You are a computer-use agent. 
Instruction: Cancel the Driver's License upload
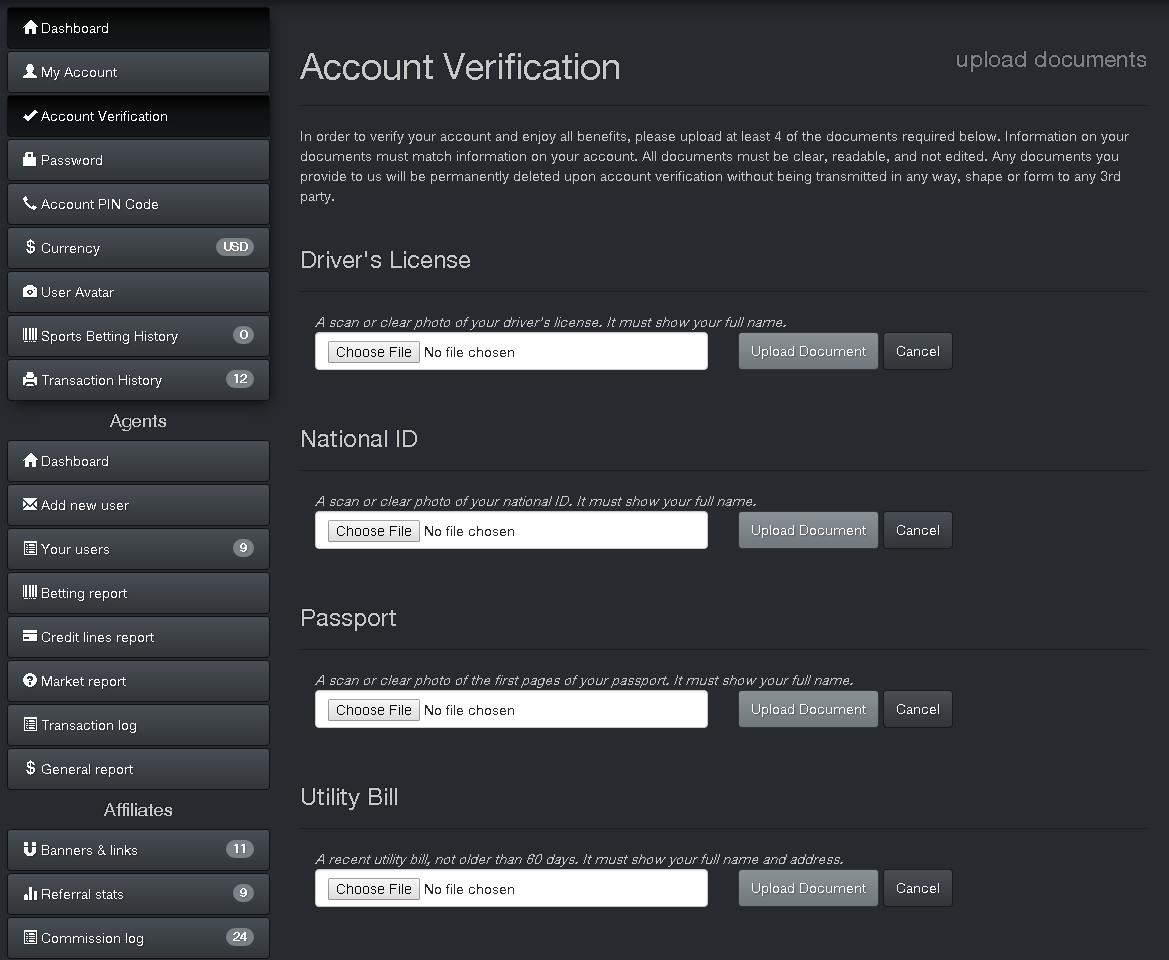[x=917, y=351]
